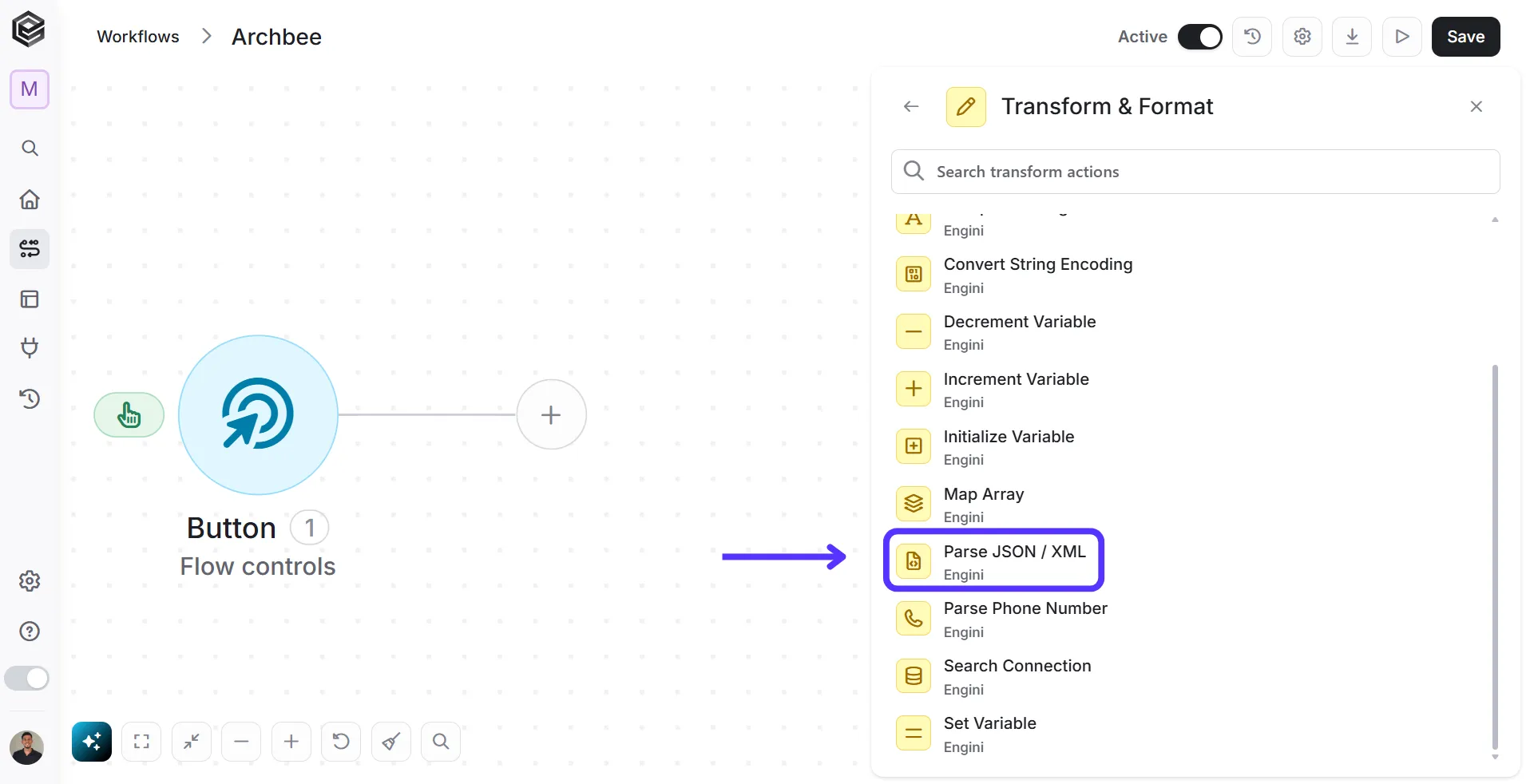This screenshot has width=1526, height=784.
Task: Open the search icon in left sidebar
Action: pos(30,148)
